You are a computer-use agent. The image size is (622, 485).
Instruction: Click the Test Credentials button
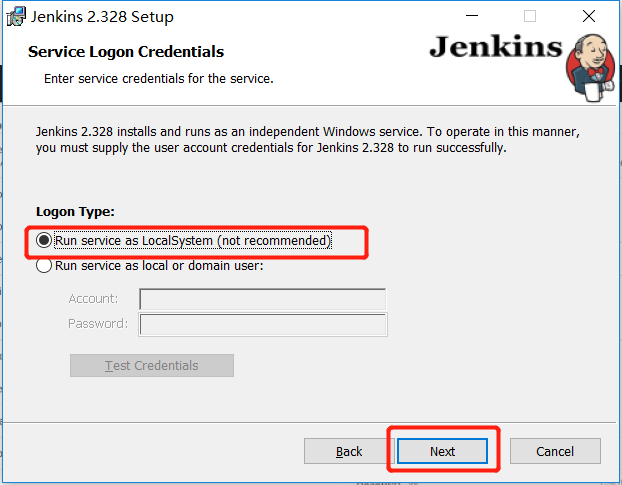(152, 365)
